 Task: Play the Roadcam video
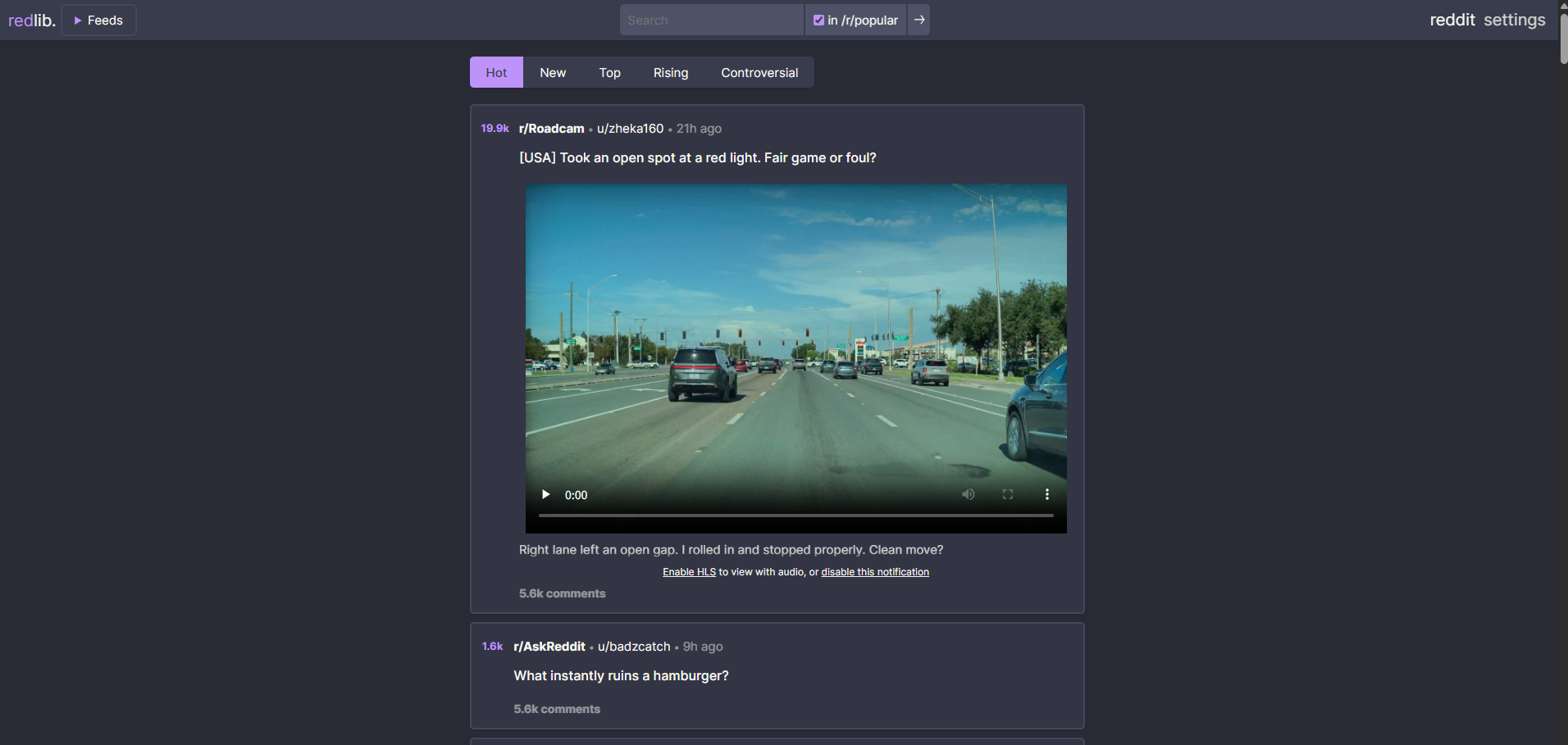(x=545, y=494)
